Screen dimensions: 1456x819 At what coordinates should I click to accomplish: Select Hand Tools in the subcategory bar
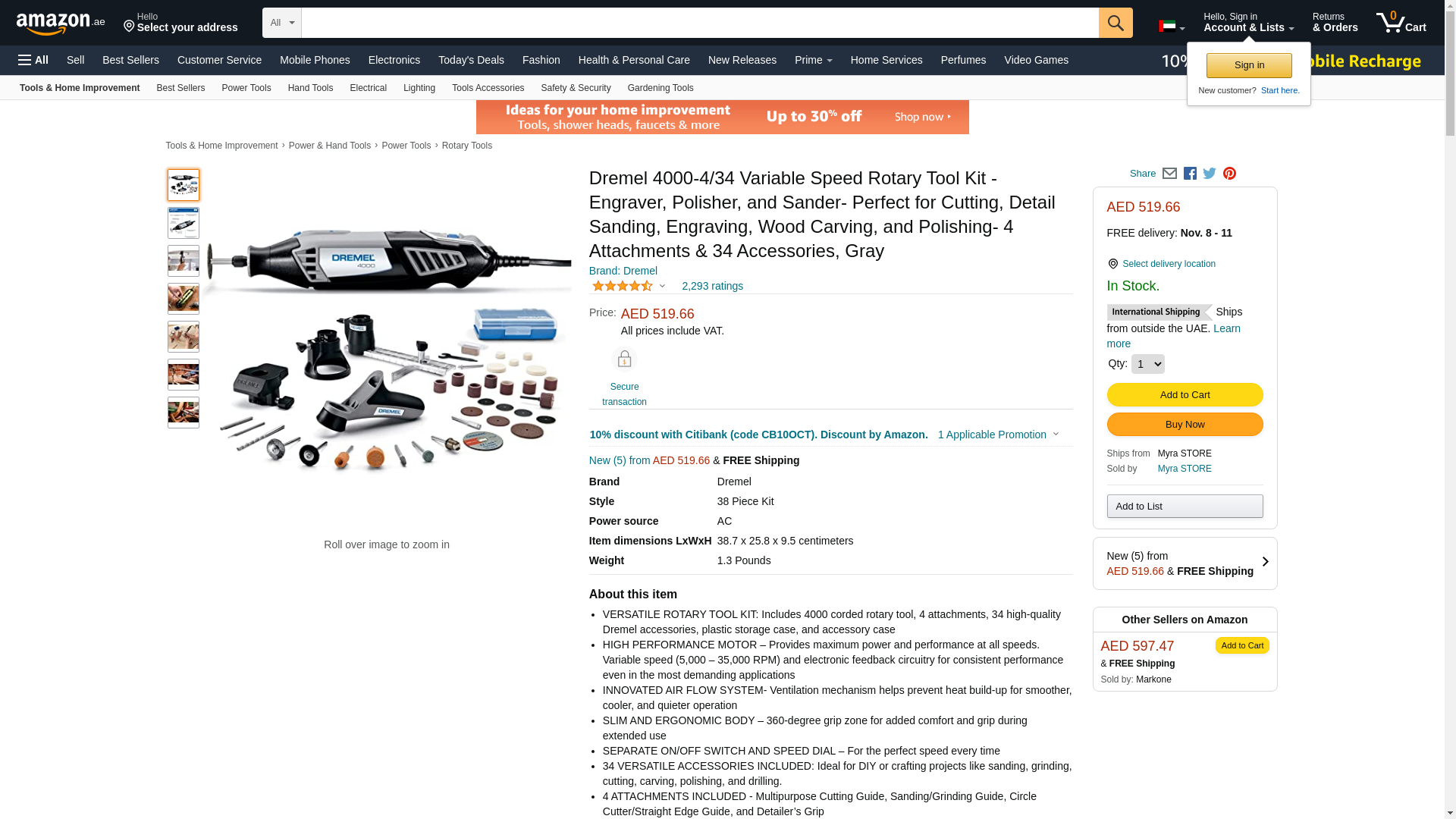coord(310,88)
